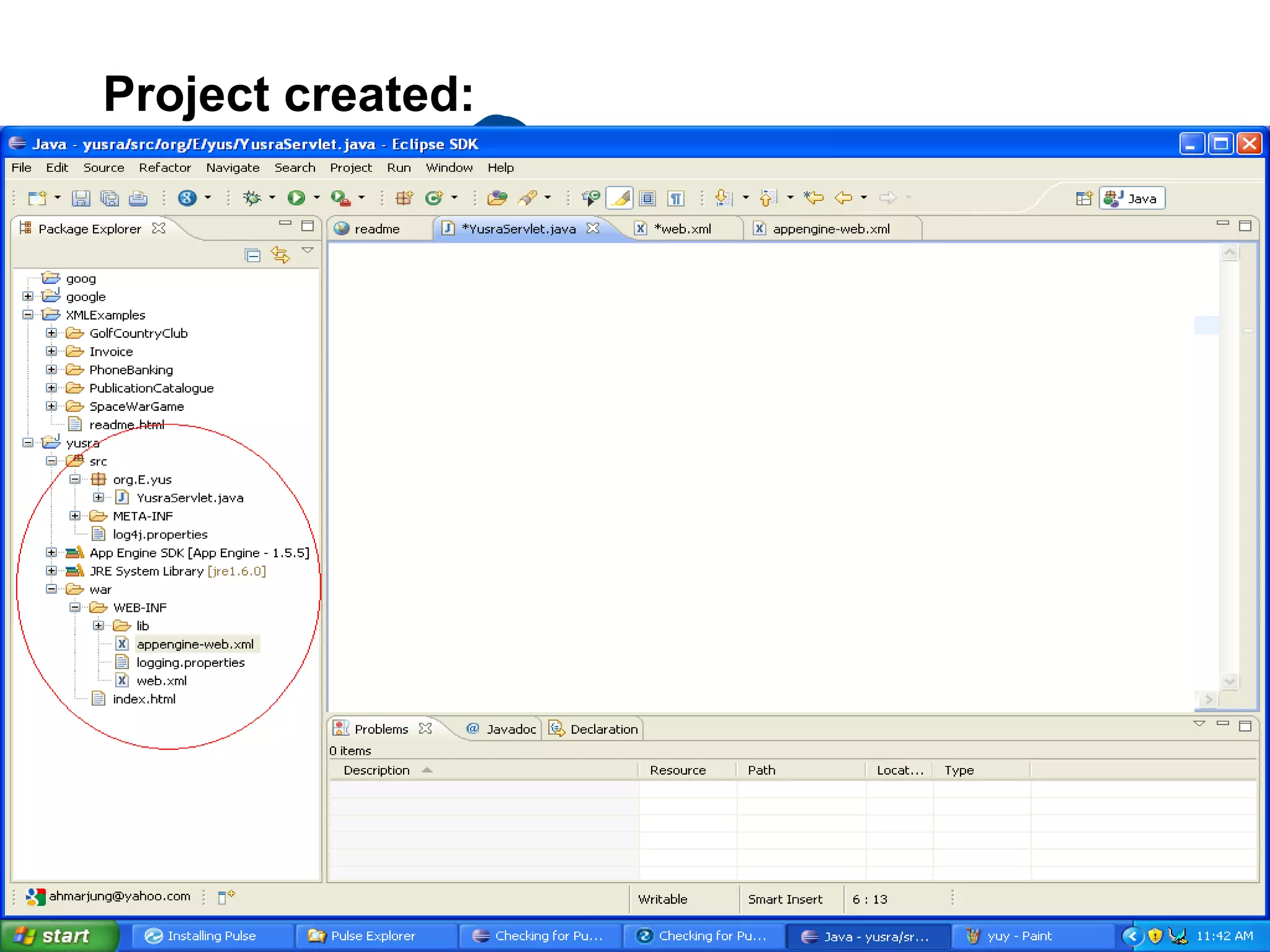This screenshot has width=1270, height=952.
Task: Select log4j.properties in the tree
Action: coord(160,534)
